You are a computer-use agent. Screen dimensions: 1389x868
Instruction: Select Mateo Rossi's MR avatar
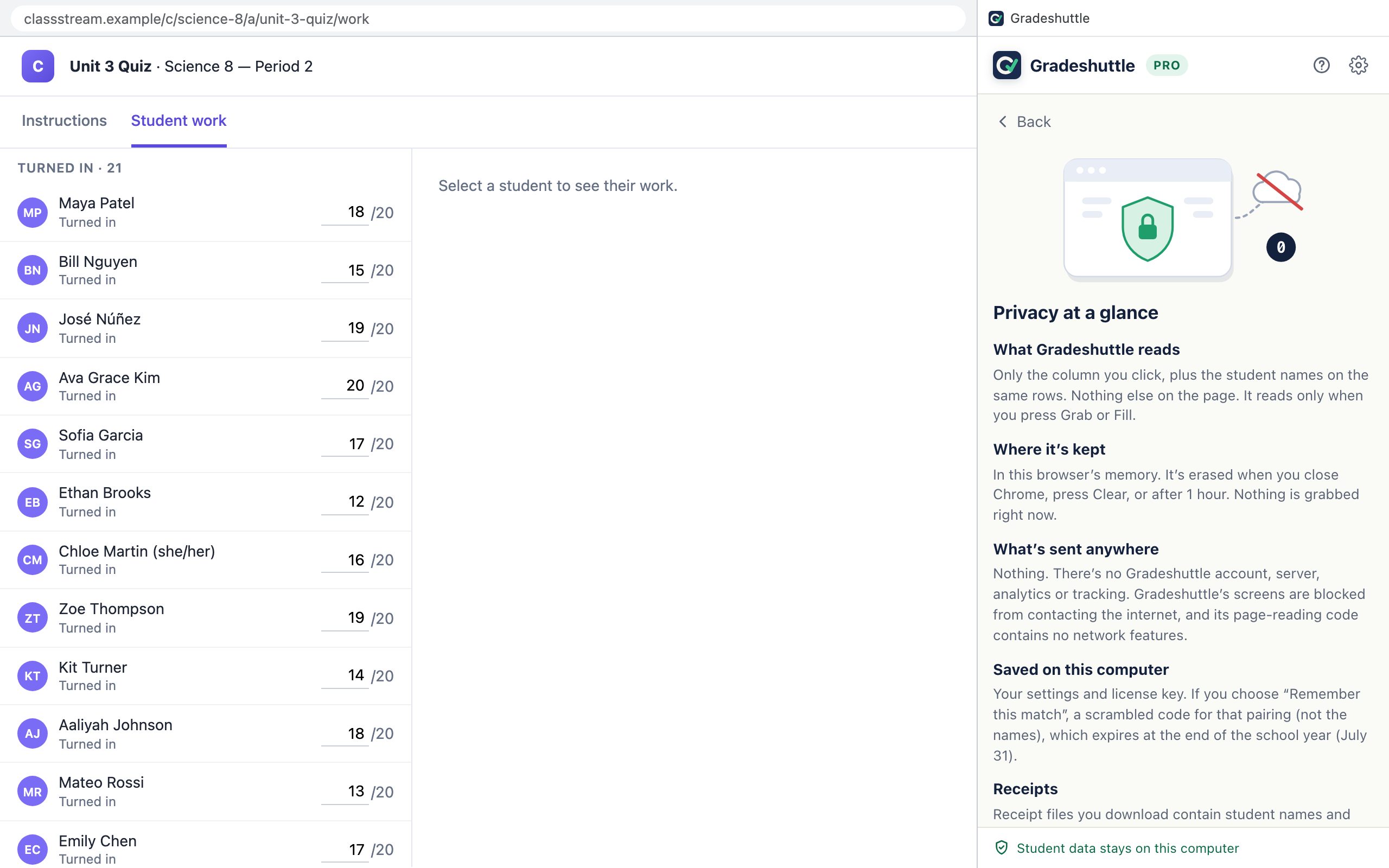[32, 792]
